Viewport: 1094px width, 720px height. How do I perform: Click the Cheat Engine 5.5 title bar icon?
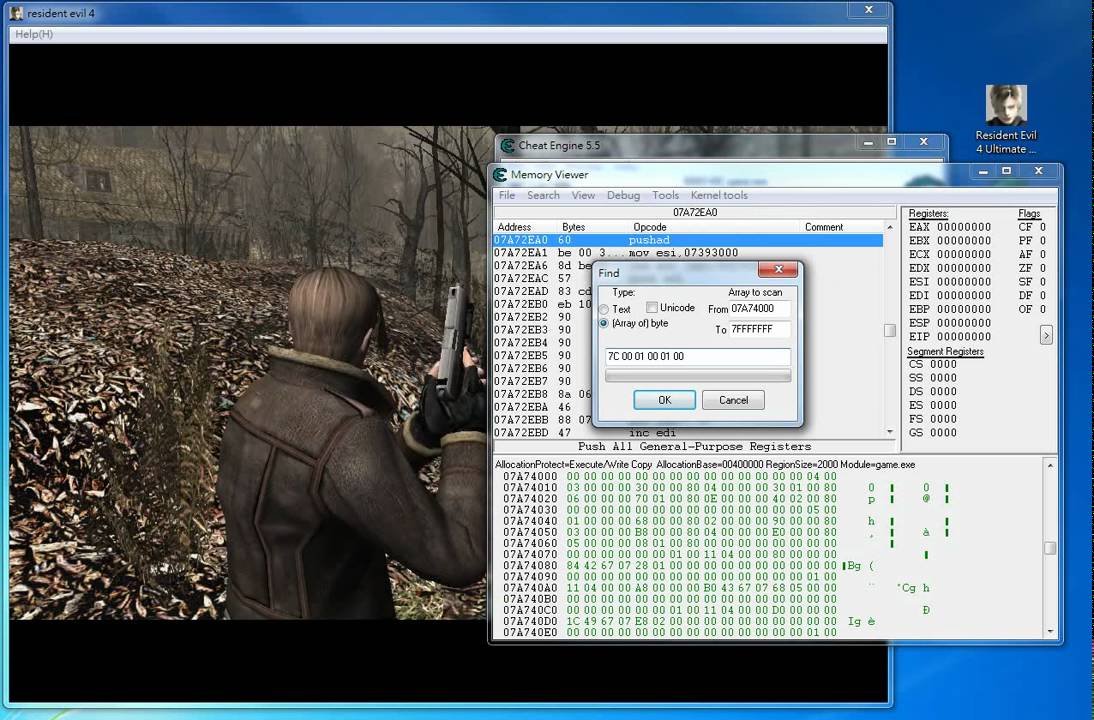point(507,145)
